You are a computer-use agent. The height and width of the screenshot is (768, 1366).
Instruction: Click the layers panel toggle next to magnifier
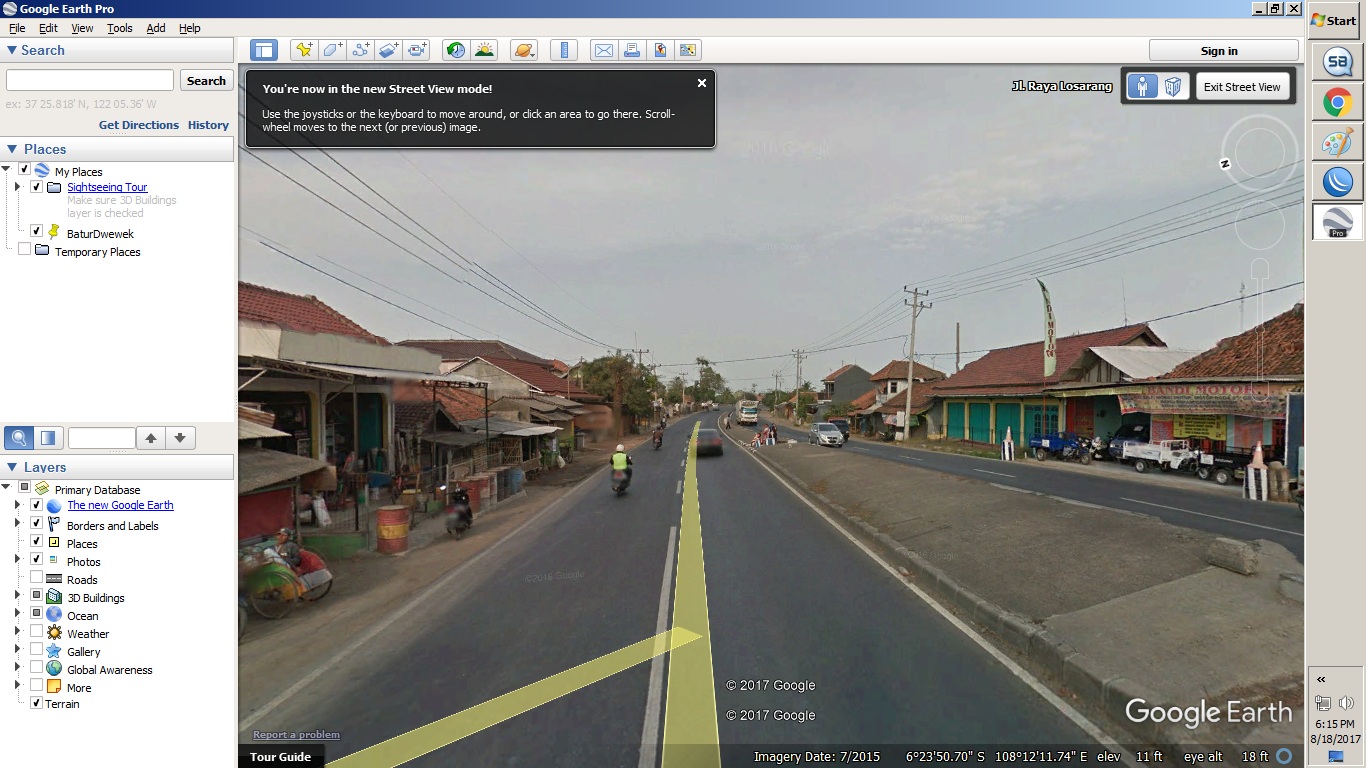[48, 437]
